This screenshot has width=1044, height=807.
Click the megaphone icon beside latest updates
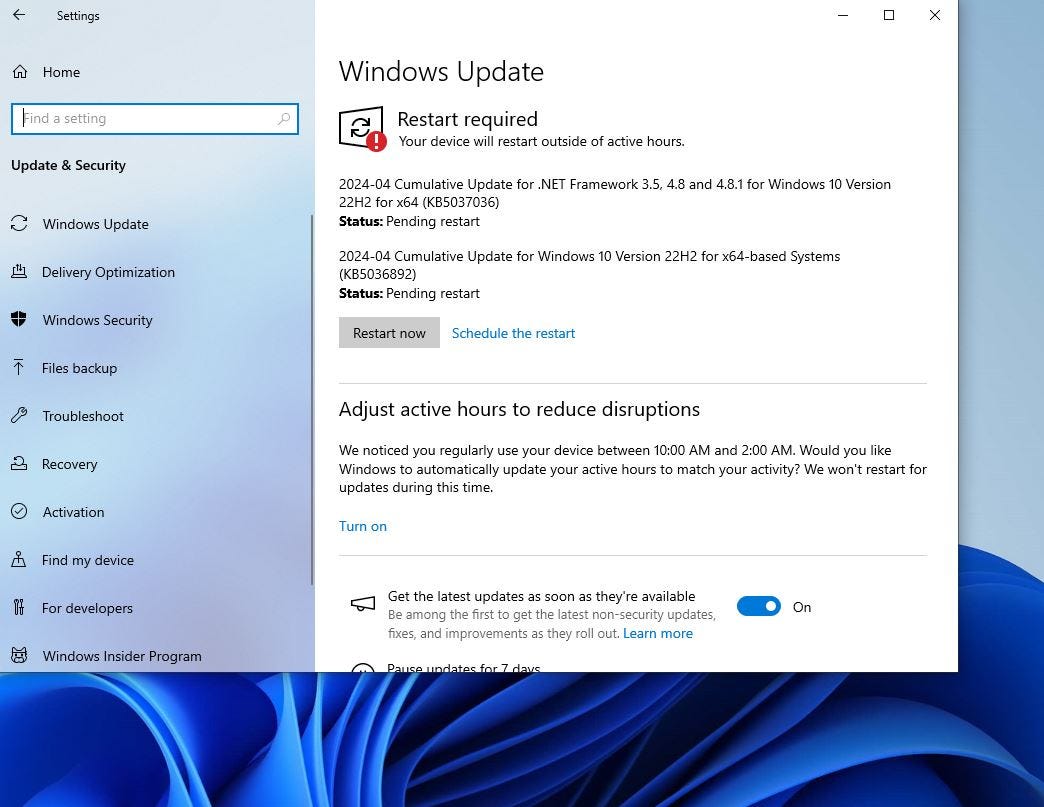pos(363,604)
